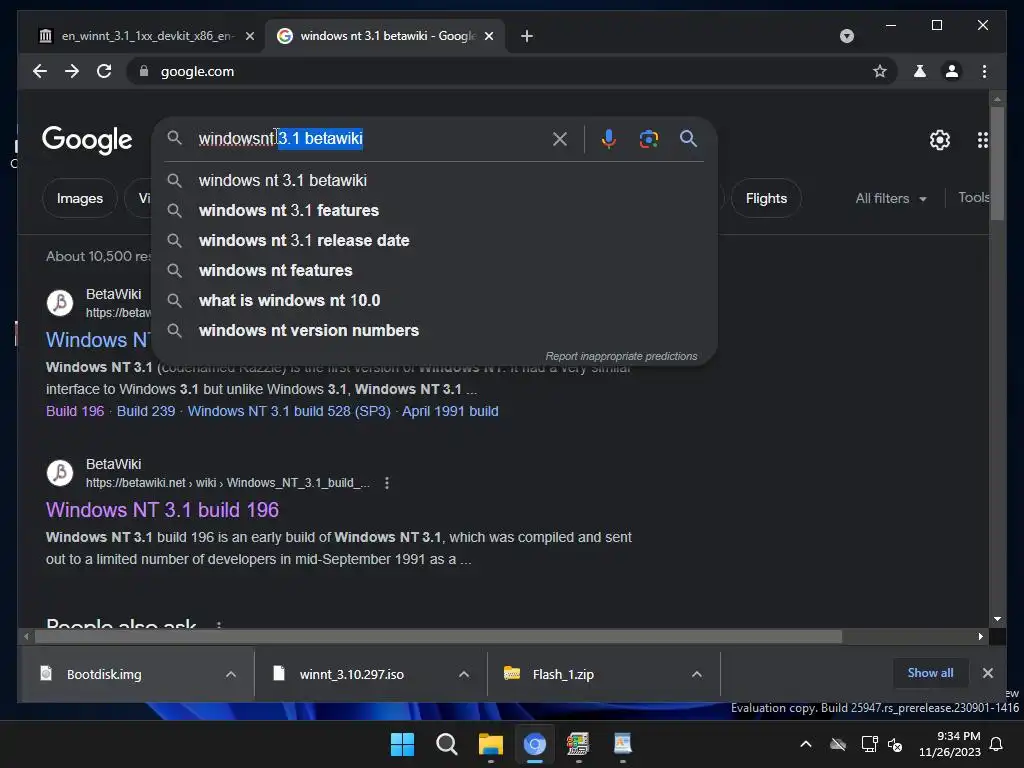Expand the All filters dropdown
Screen dimensions: 1024x768
click(891, 198)
